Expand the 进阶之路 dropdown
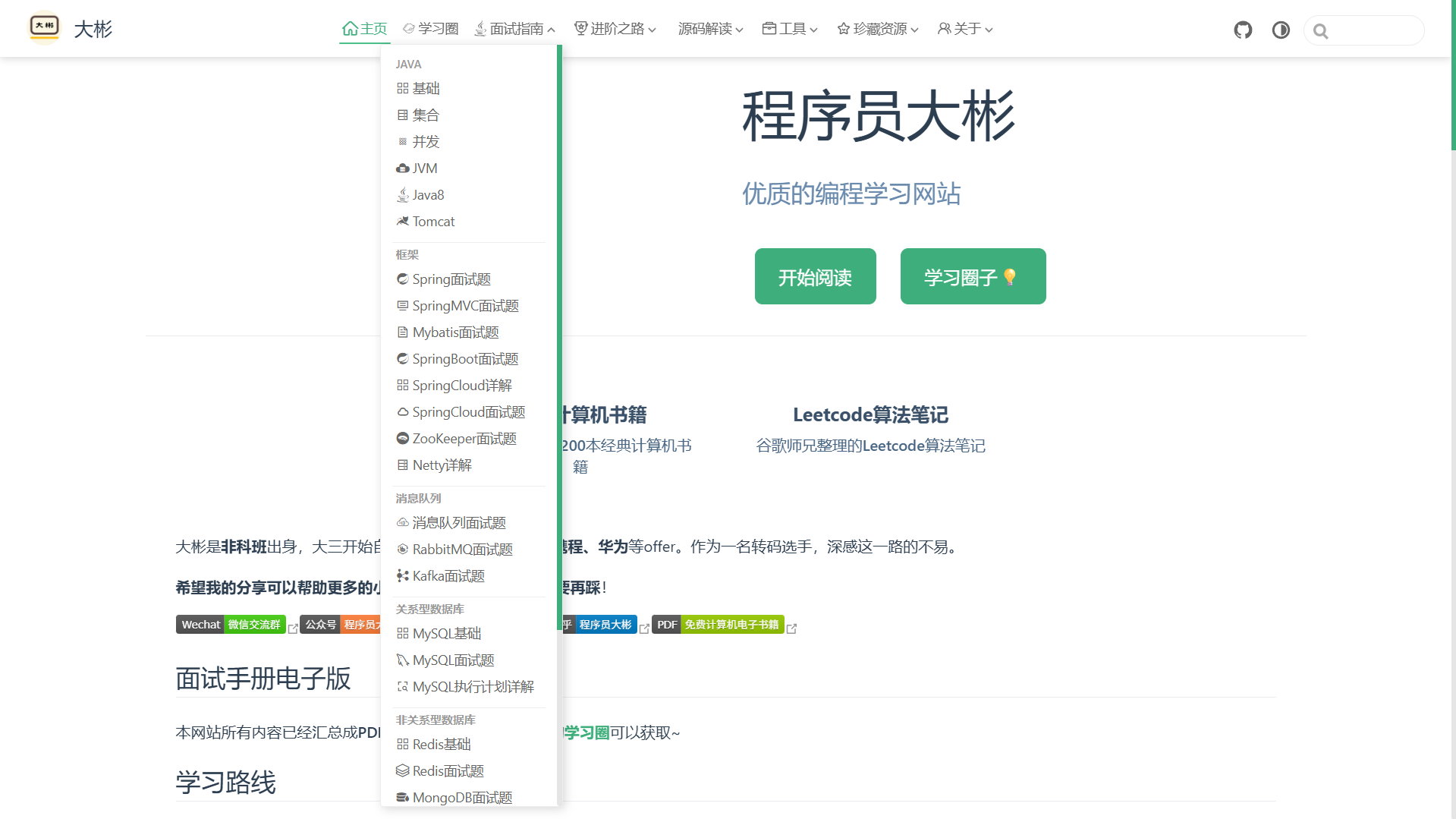Image resolution: width=1456 pixels, height=819 pixels. pyautogui.click(x=615, y=29)
